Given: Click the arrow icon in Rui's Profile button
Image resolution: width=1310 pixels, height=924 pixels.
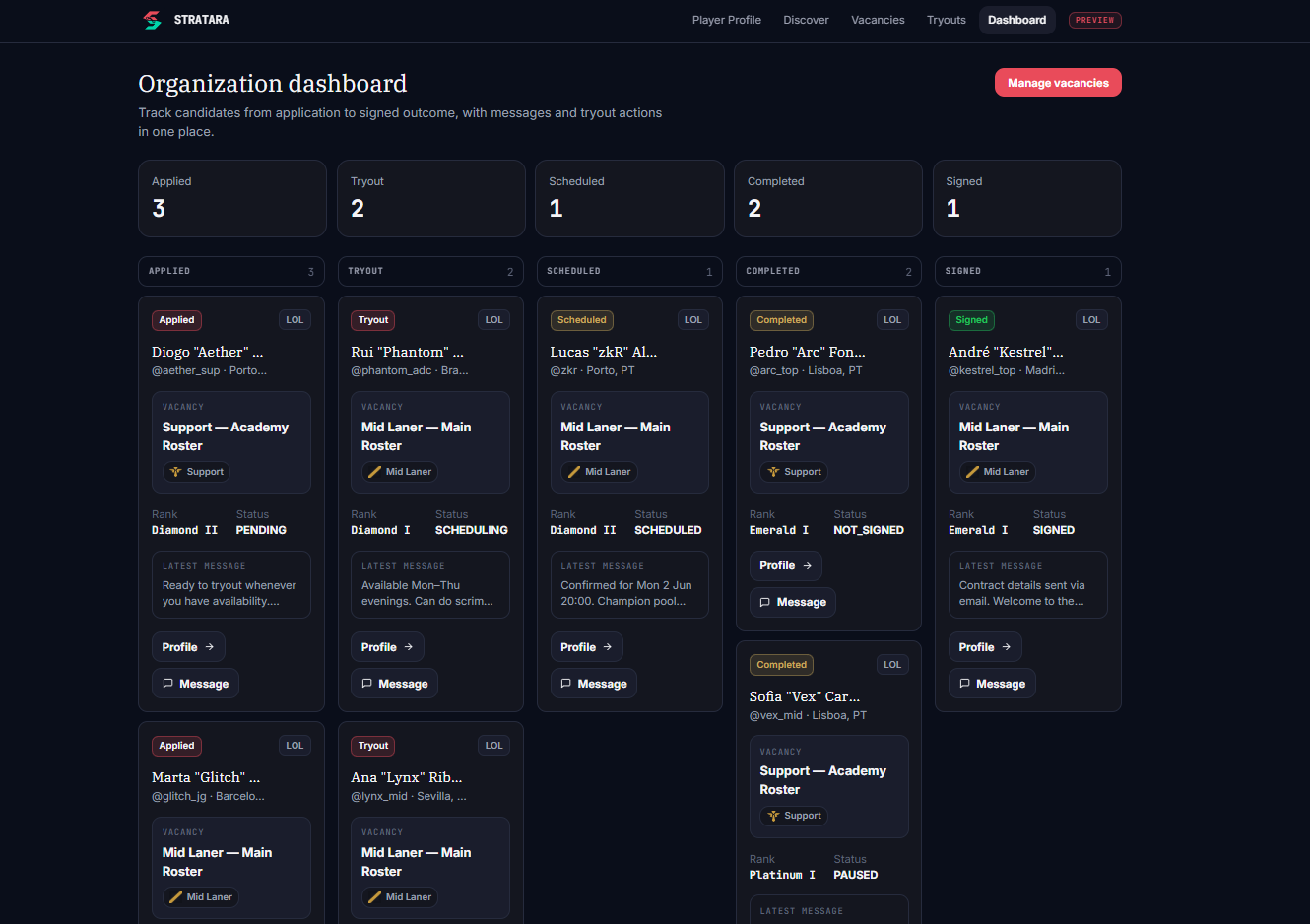Looking at the screenshot, I should click(x=409, y=647).
